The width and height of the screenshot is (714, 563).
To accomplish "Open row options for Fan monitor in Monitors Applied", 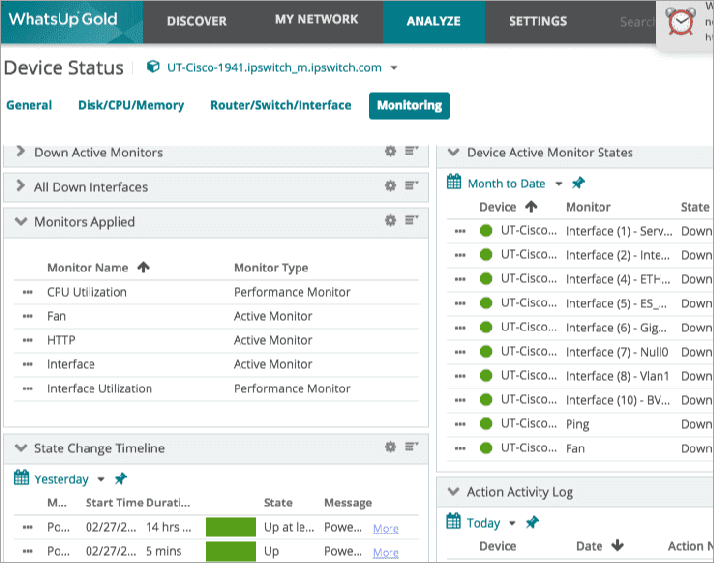I will coord(28,317).
